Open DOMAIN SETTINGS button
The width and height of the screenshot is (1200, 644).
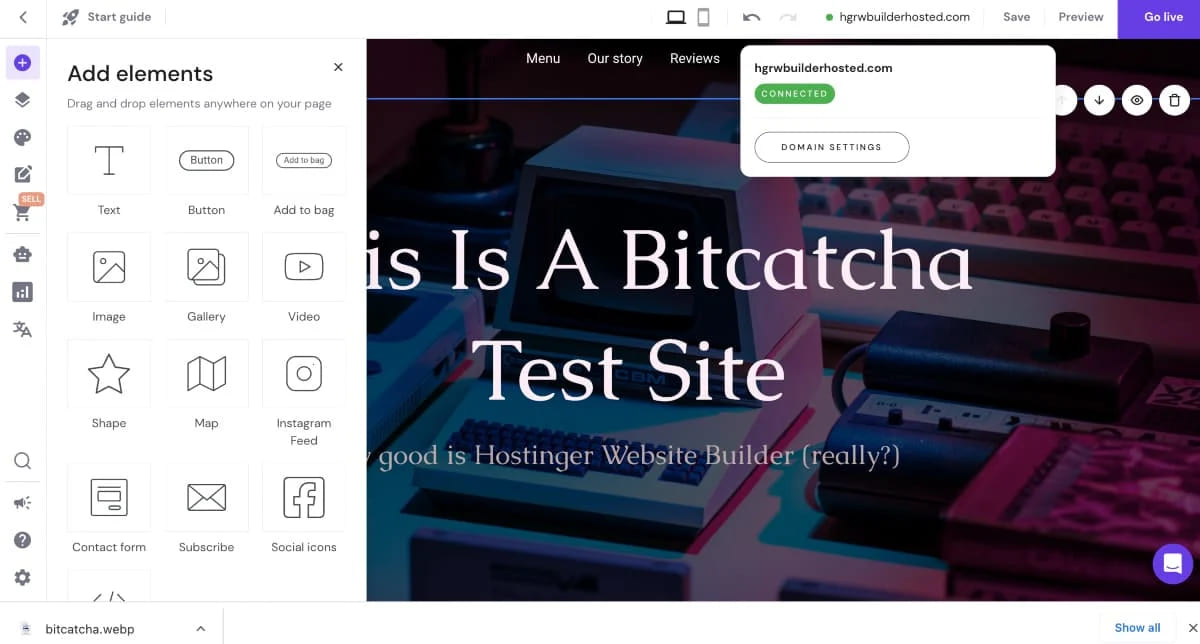[x=832, y=147]
